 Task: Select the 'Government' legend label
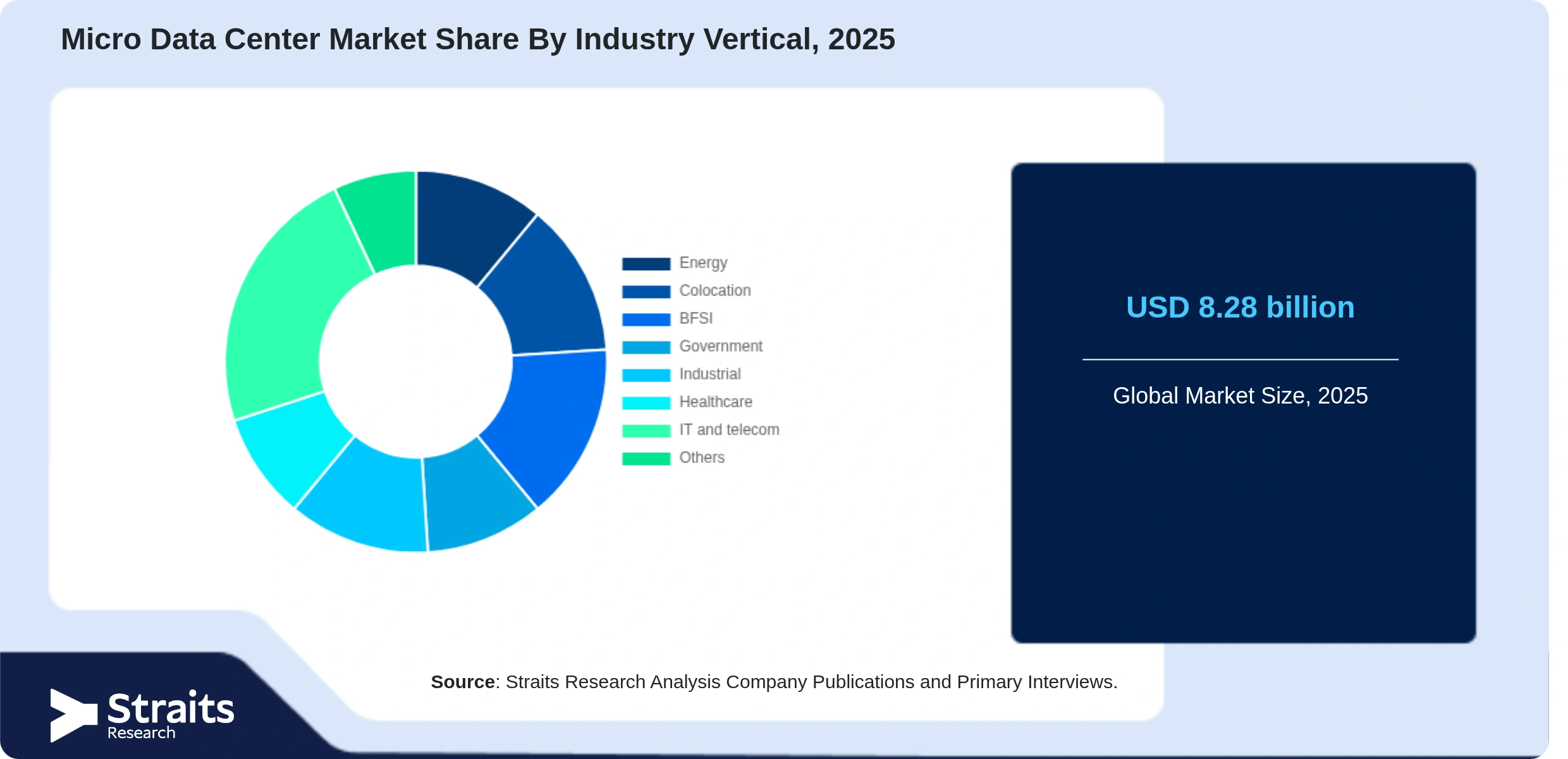(x=721, y=346)
